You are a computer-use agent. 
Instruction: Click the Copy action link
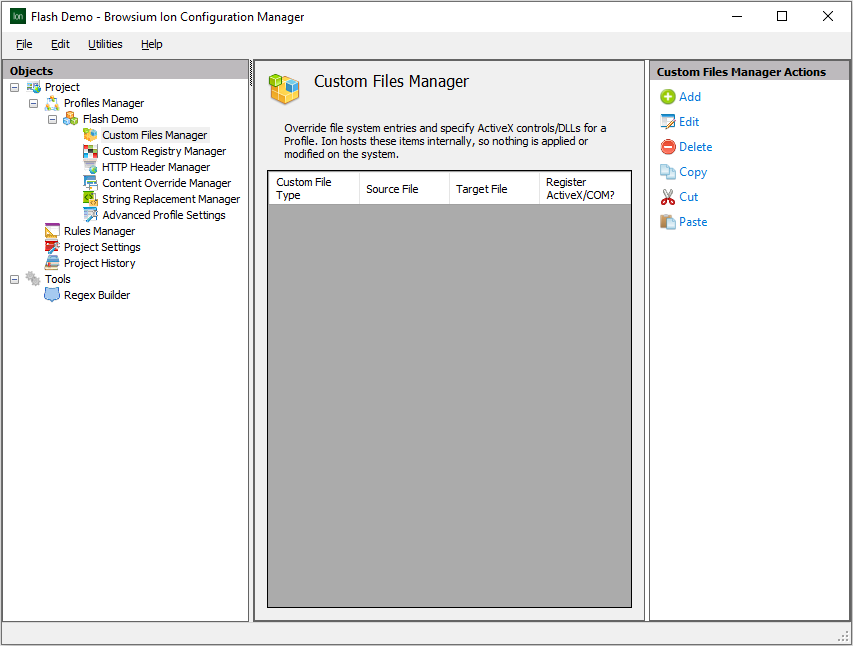pyautogui.click(x=693, y=172)
